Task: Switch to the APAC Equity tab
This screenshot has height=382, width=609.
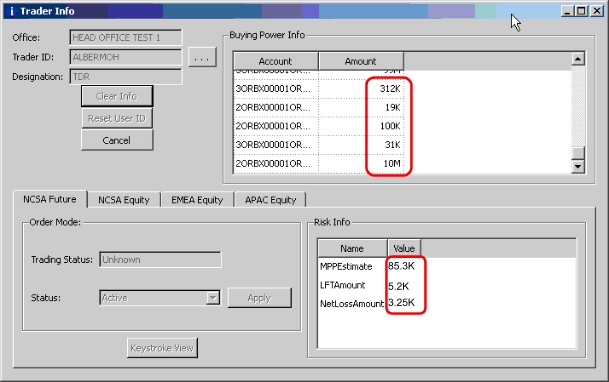Action: click(x=270, y=200)
